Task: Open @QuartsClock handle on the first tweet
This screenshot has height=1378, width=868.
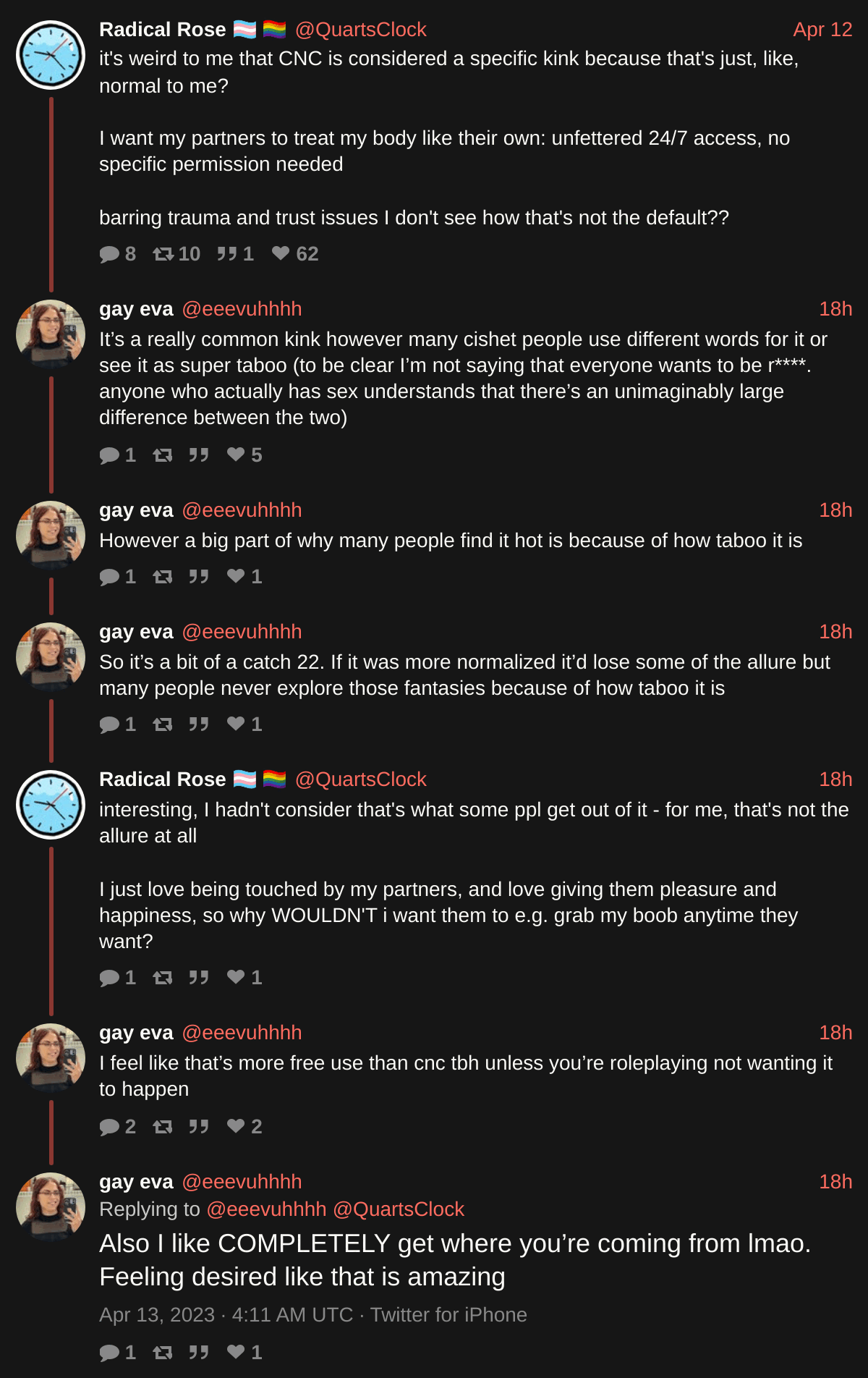Action: click(360, 30)
